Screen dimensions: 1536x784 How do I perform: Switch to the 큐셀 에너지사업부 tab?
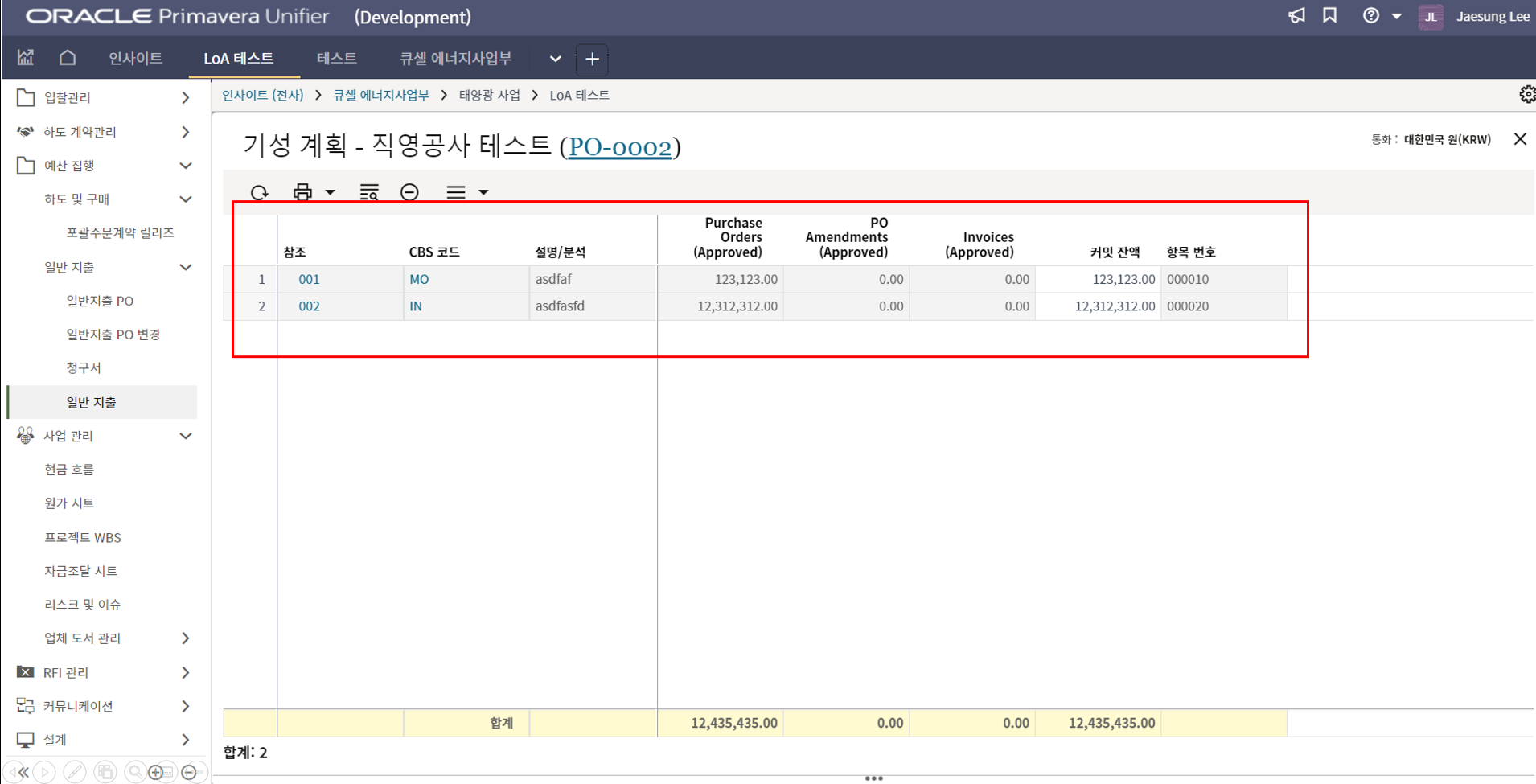(x=455, y=59)
